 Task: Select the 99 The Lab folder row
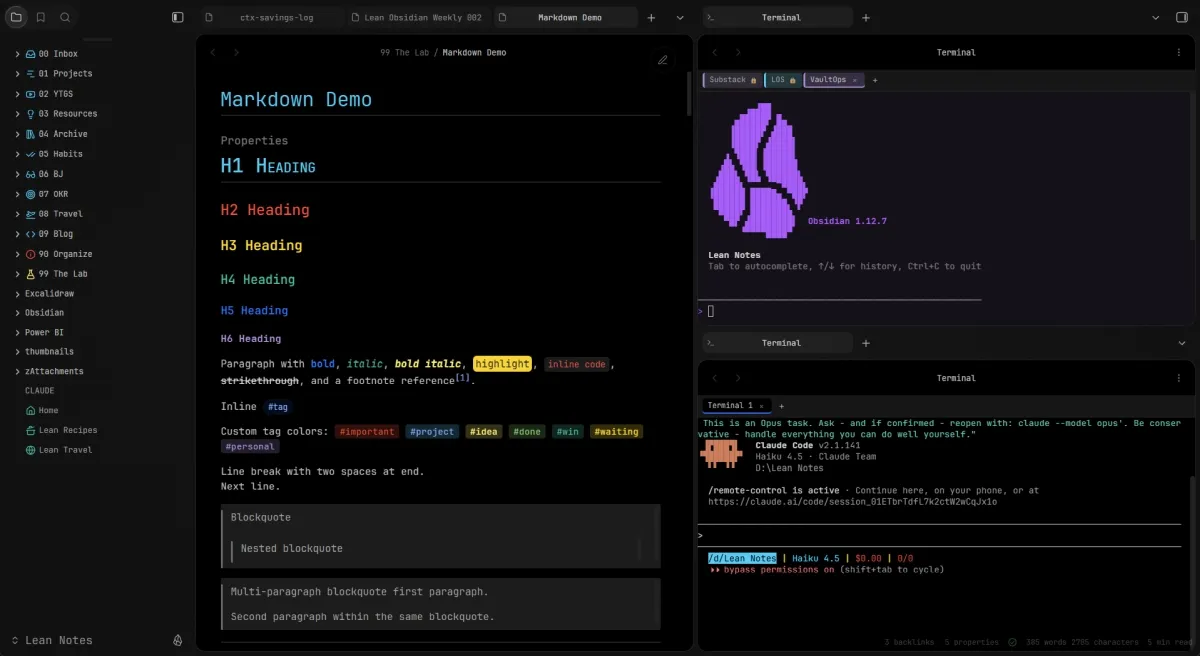(97, 273)
